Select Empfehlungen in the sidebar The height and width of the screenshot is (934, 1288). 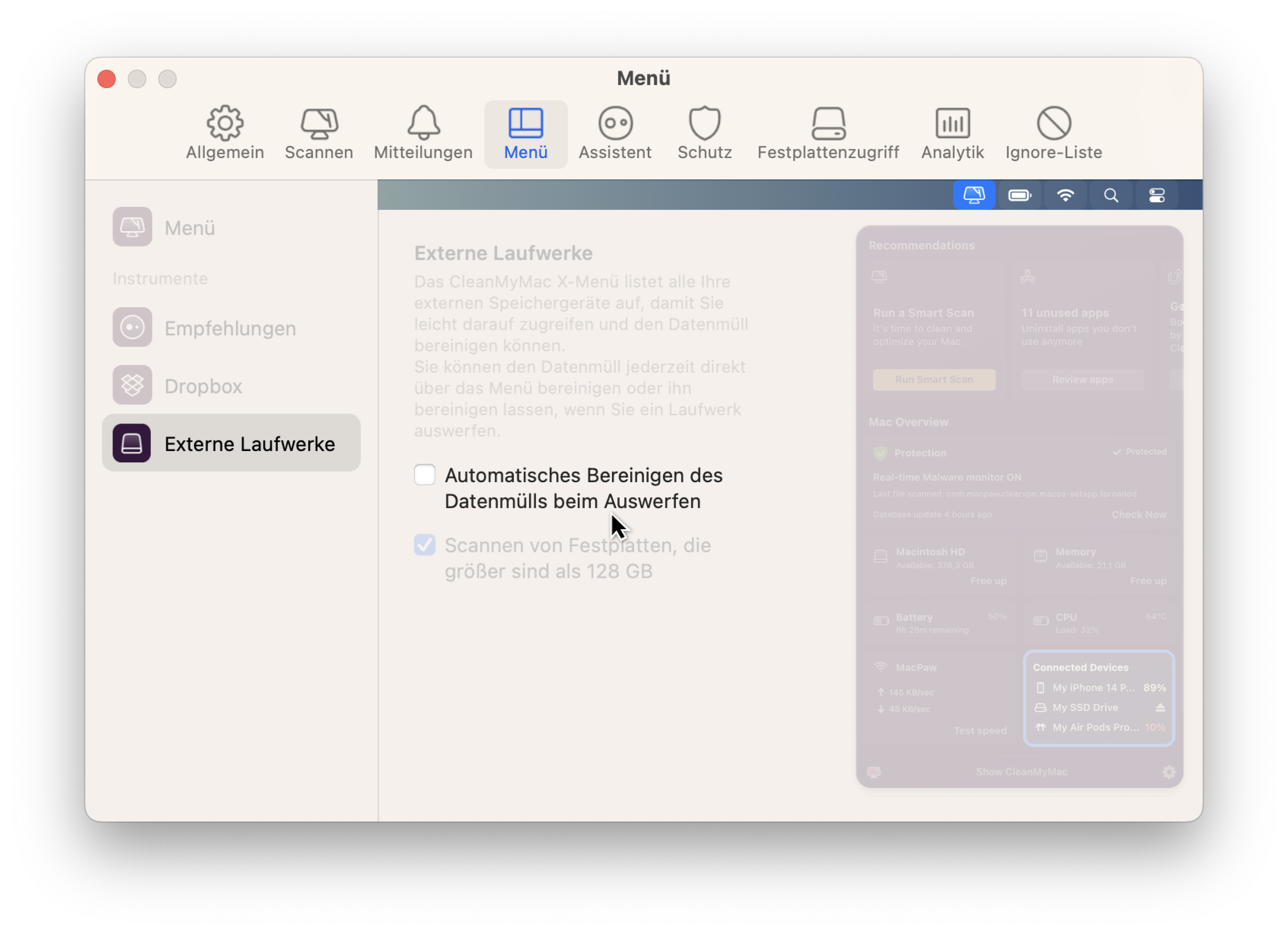pyautogui.click(x=231, y=328)
